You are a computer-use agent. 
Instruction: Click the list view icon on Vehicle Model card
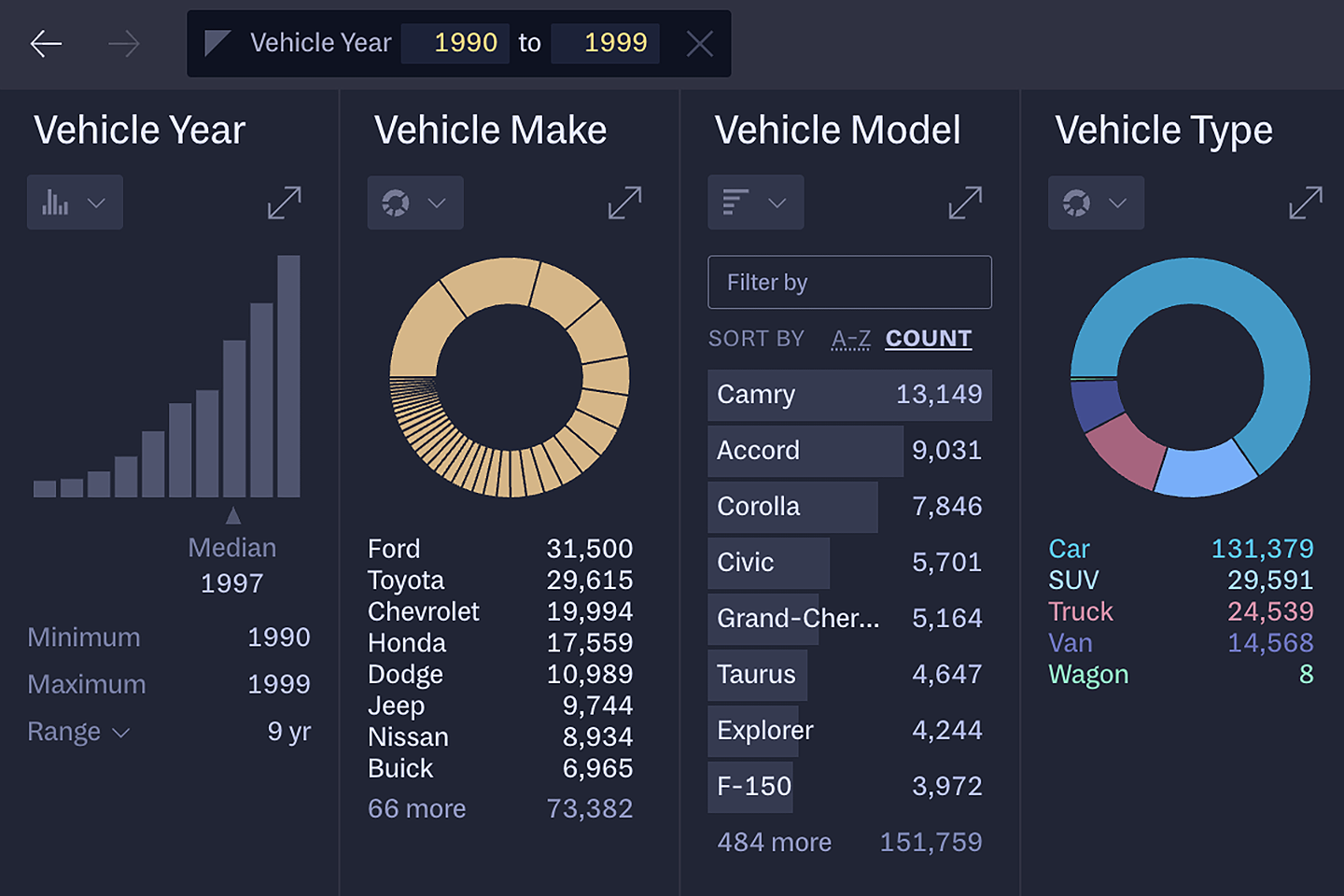click(736, 202)
